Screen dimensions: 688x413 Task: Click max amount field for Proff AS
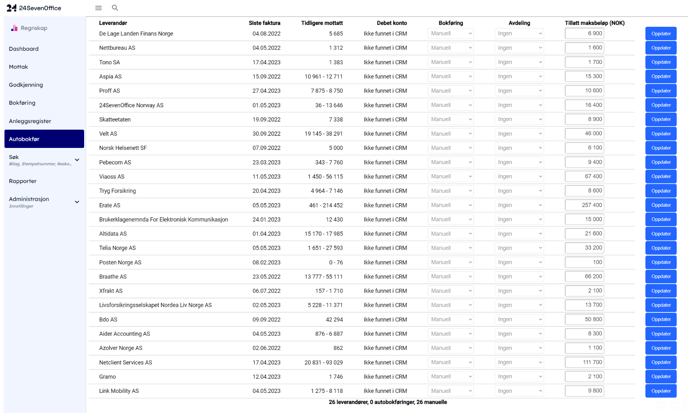pyautogui.click(x=584, y=91)
